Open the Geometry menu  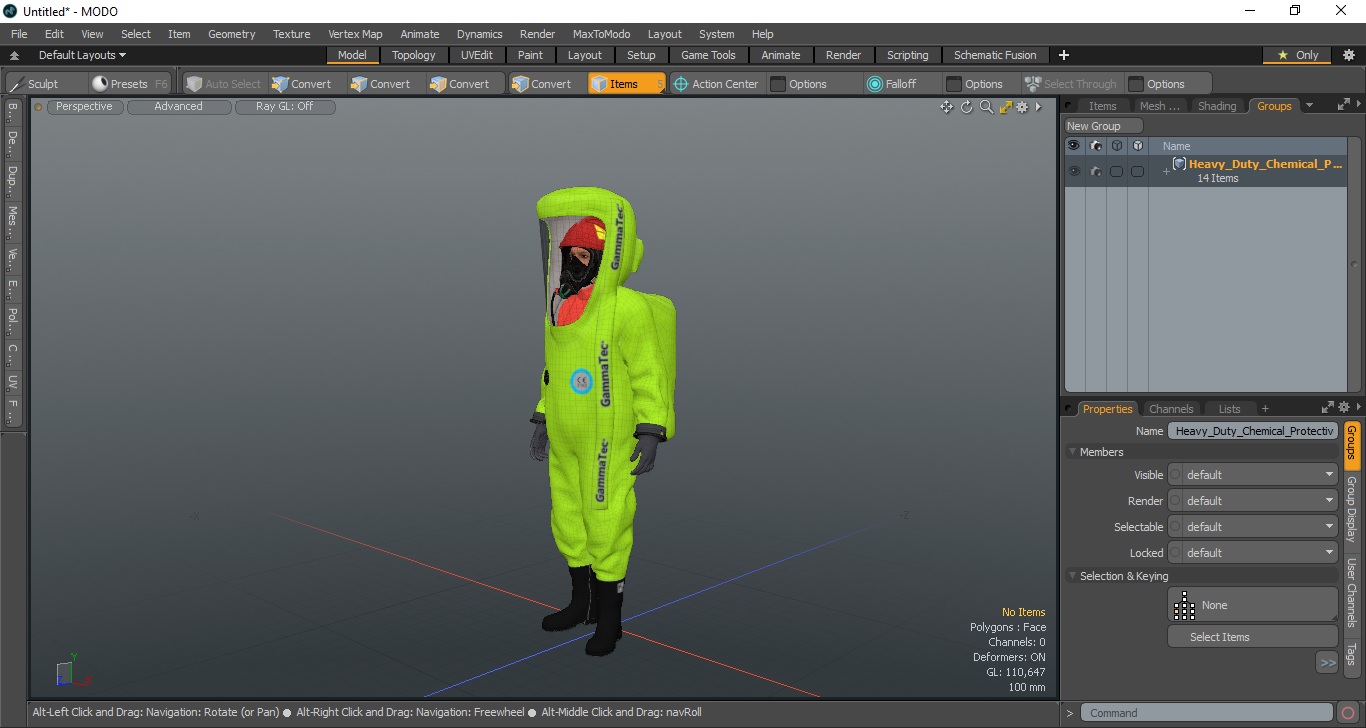tap(231, 34)
